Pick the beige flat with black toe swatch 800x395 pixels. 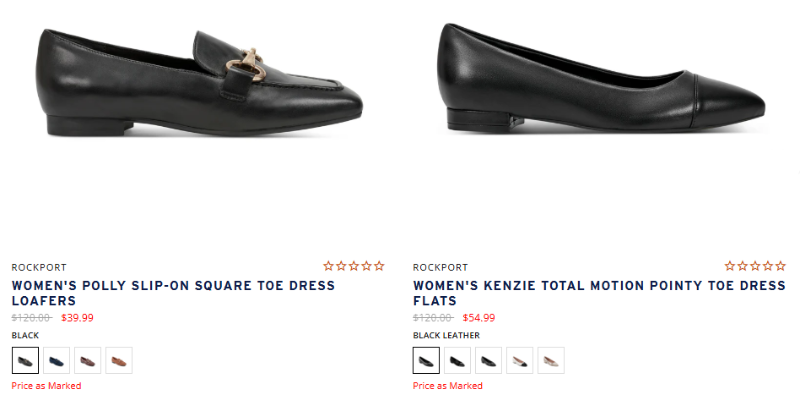point(519,360)
